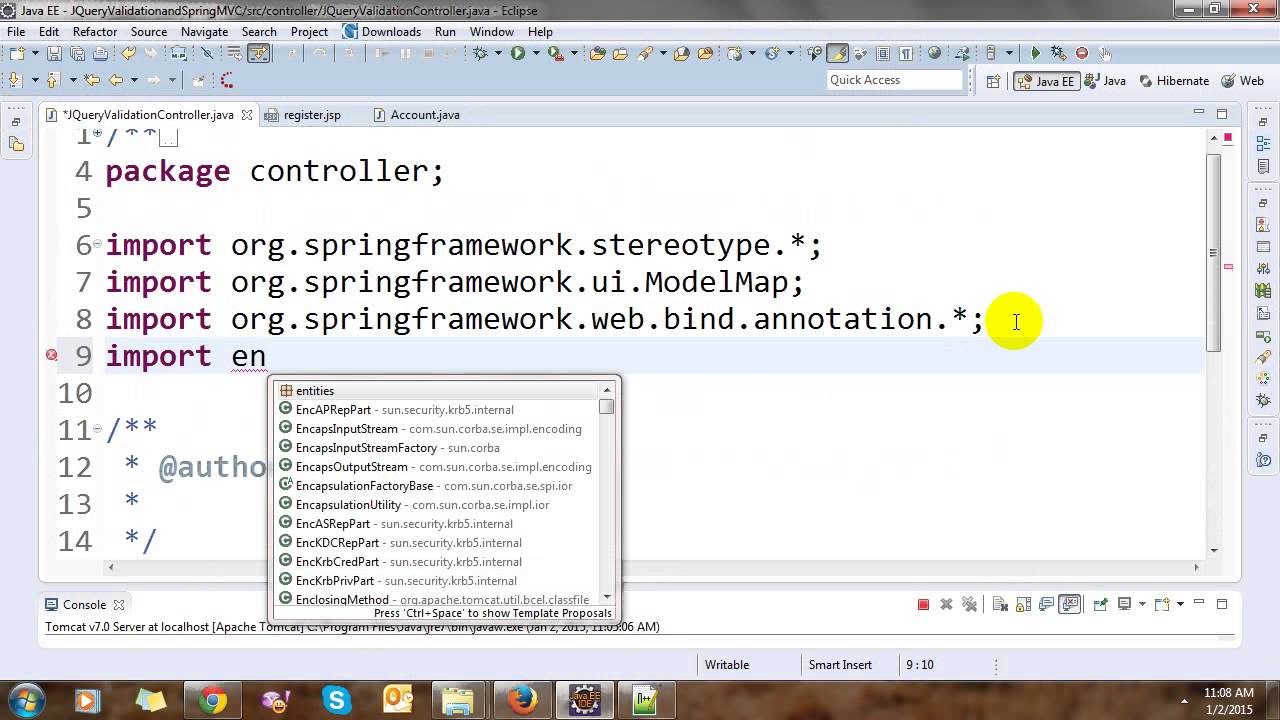Toggle Show Console on Standard Error Change
The image size is (1280, 720).
(x=1071, y=604)
